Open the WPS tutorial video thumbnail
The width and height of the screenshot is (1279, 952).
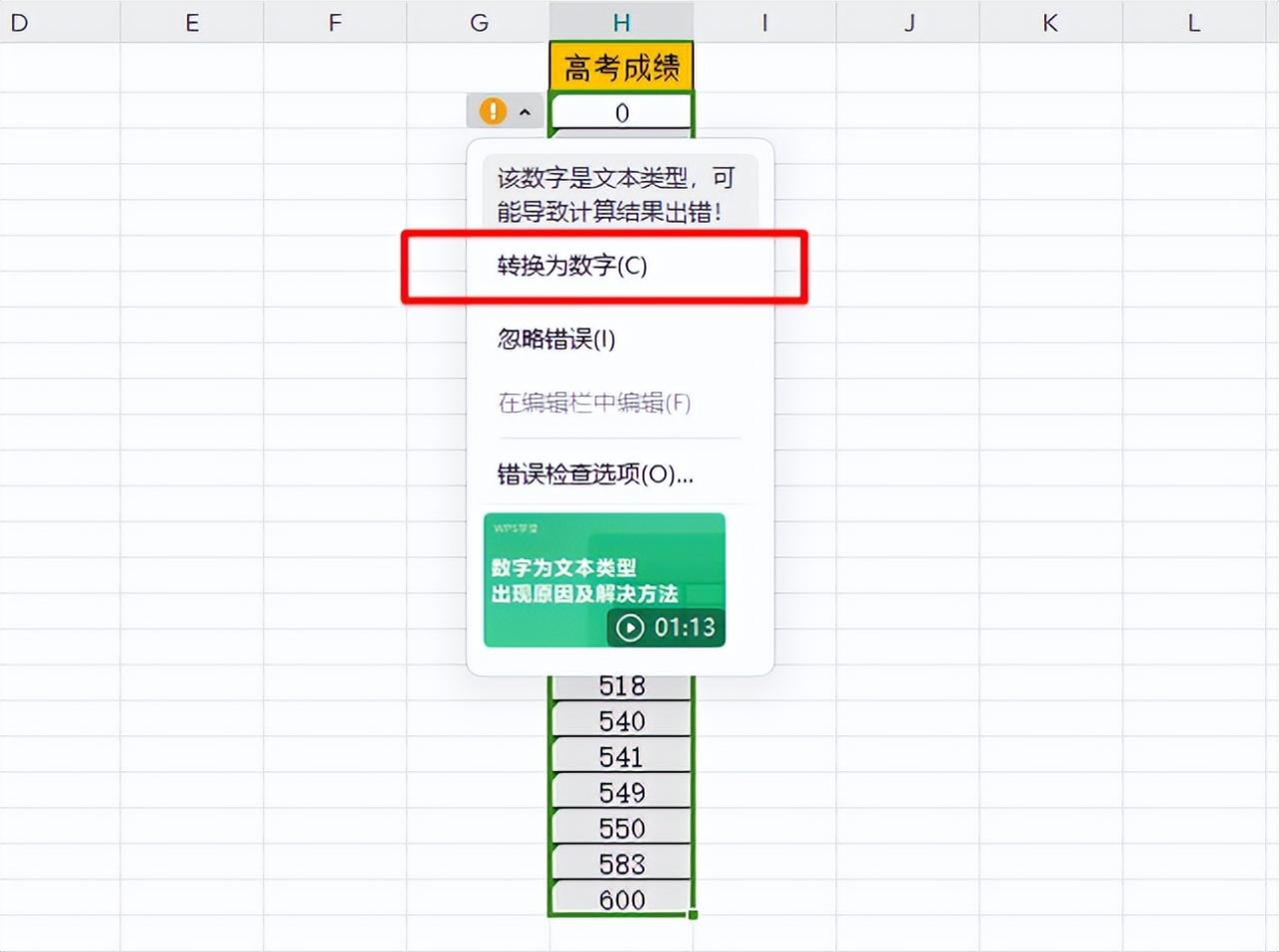coord(605,580)
